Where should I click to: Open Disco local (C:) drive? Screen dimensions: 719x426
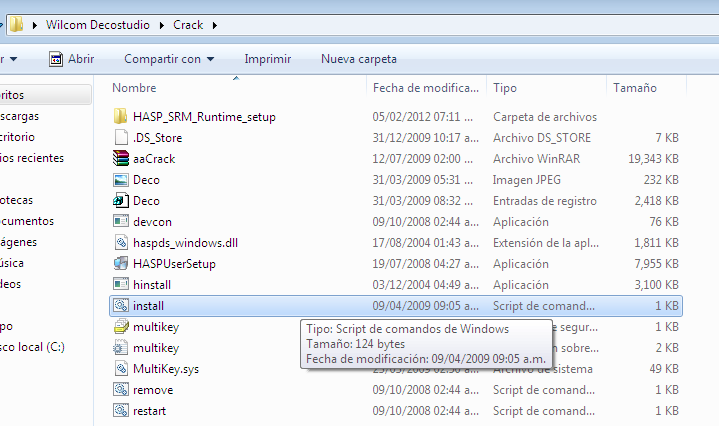[32, 347]
